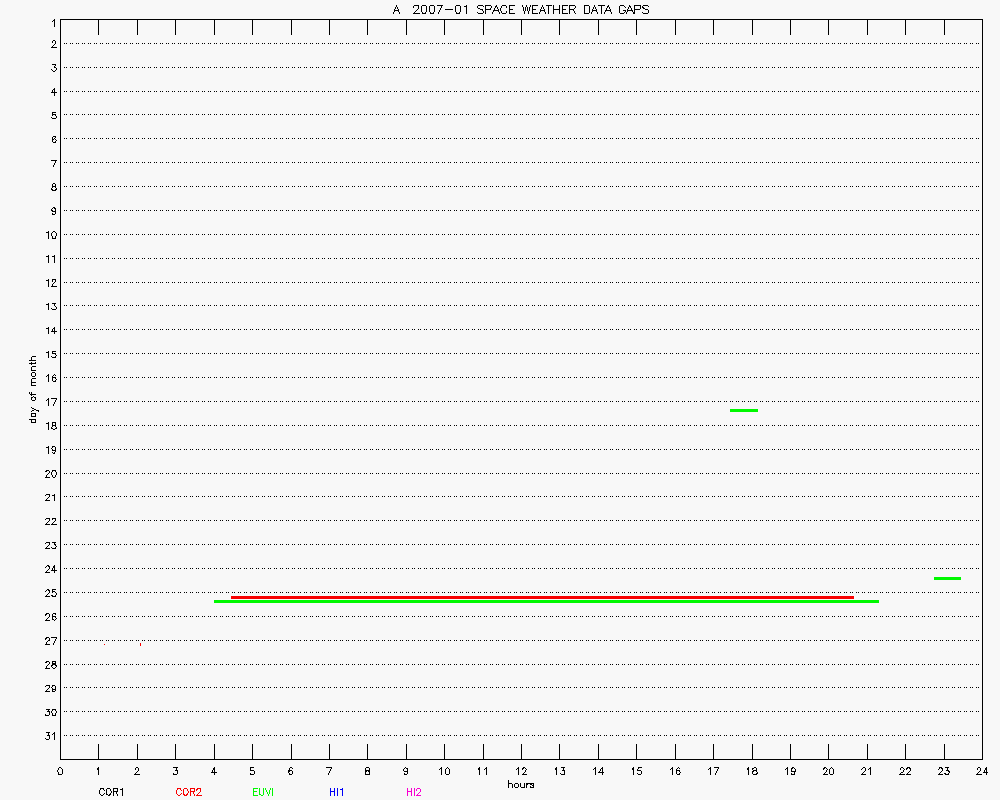This screenshot has width=1000, height=800.
Task: Click the 'hours' x-axis label
Action: [520, 785]
